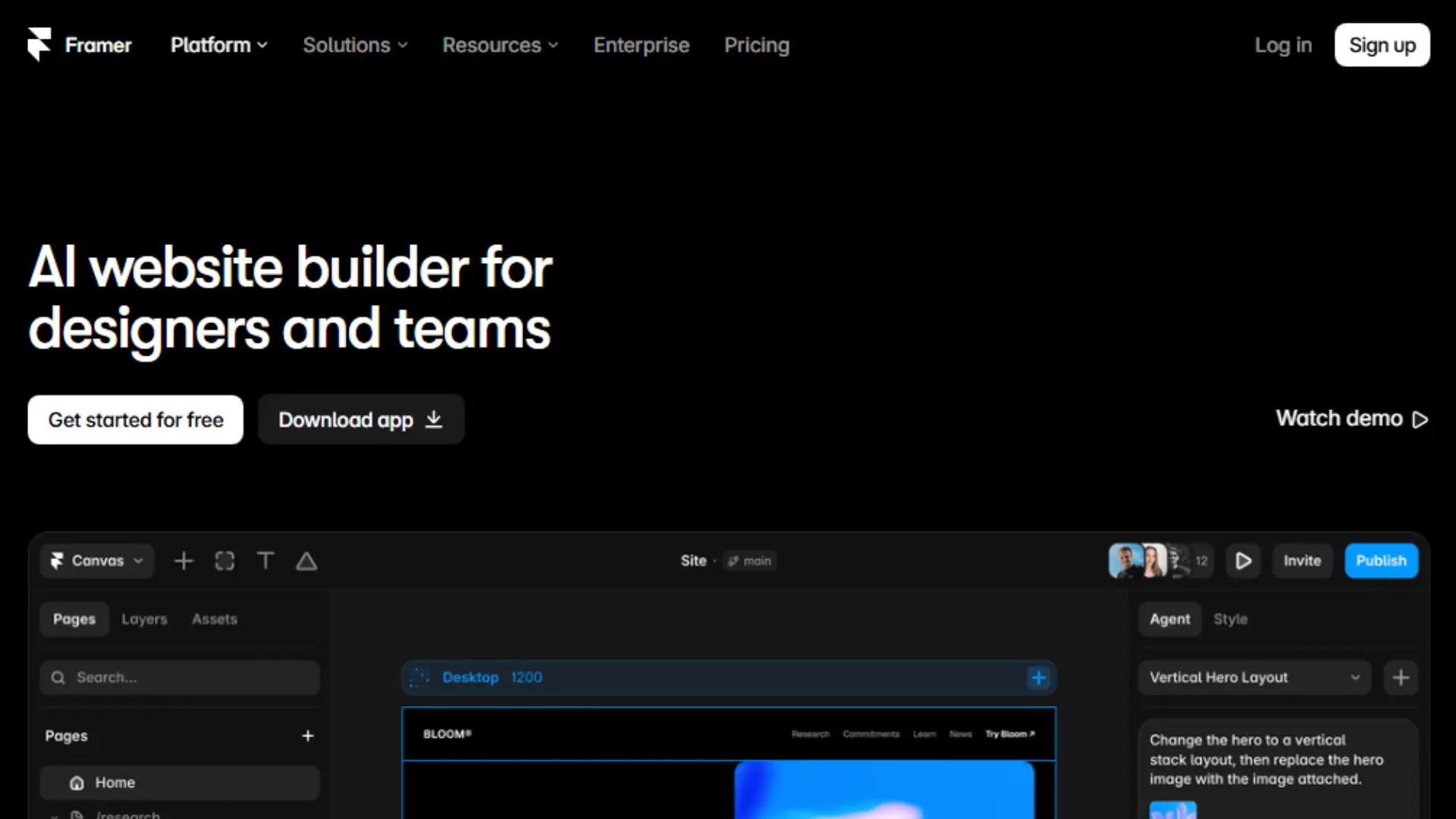
Task: Click the dotted breakpoint icon beside Desktop
Action: click(x=419, y=678)
